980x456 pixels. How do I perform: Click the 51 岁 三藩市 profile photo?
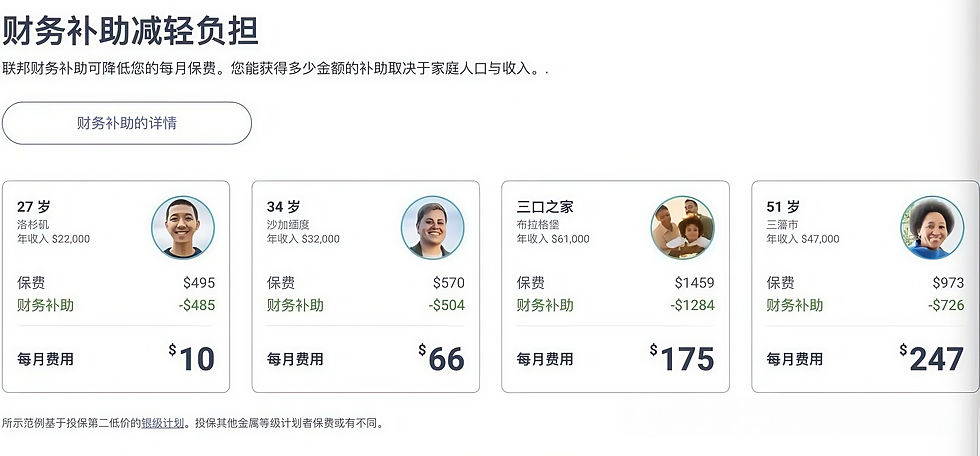[931, 228]
